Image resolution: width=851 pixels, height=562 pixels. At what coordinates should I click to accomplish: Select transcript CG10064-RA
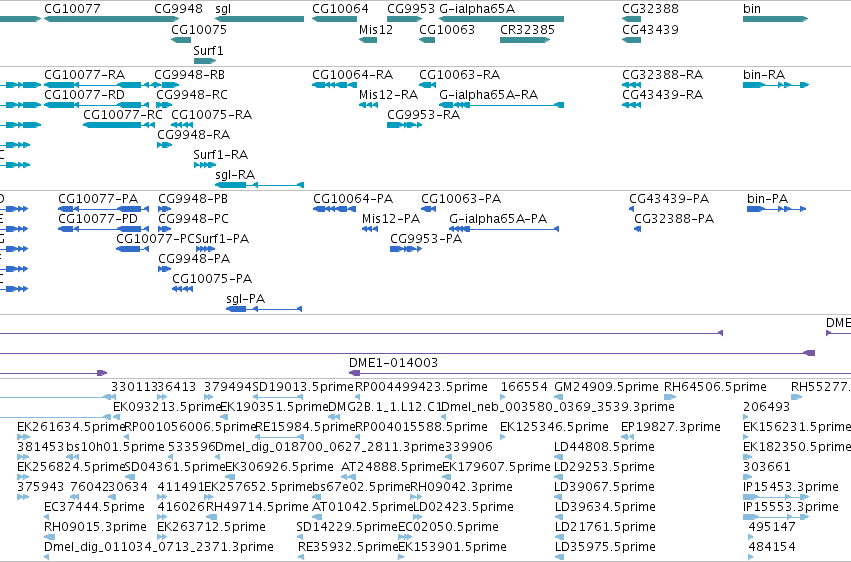point(334,85)
